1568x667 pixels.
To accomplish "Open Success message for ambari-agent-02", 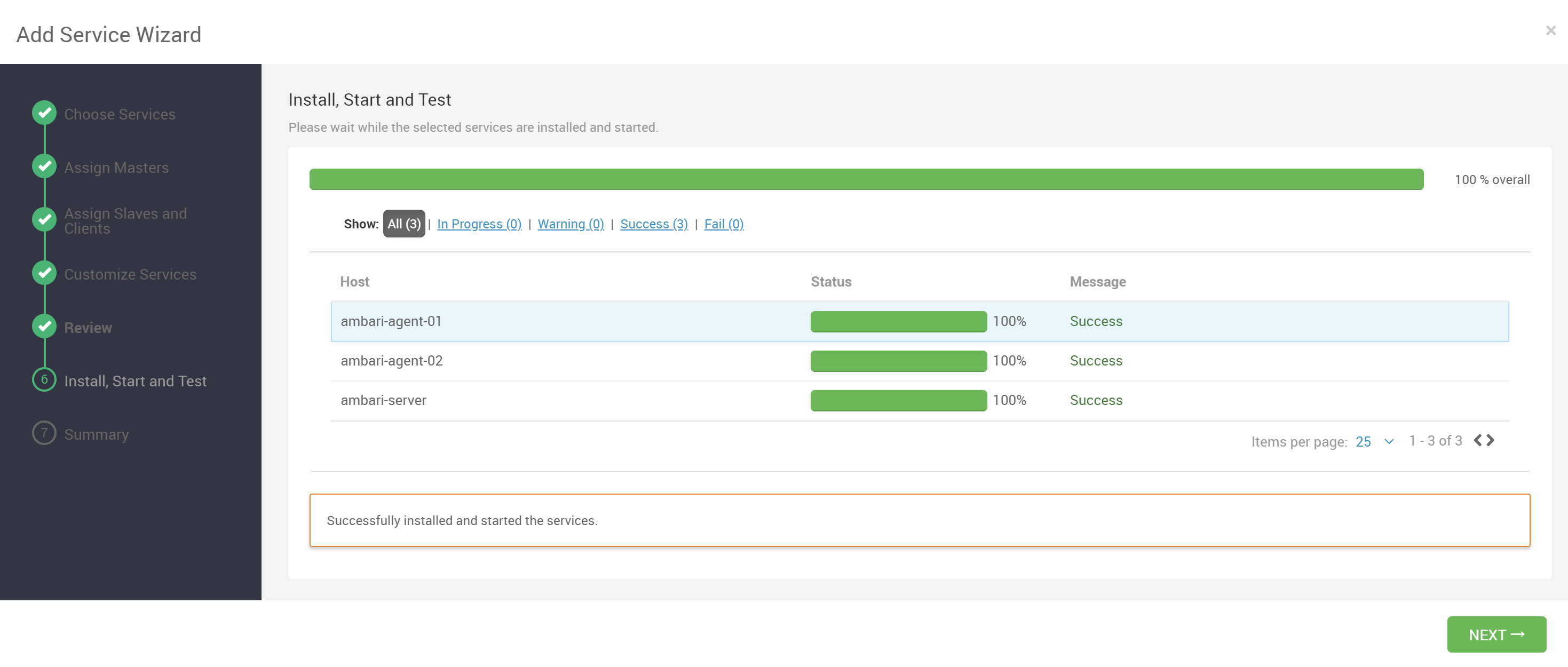I will click(x=1096, y=361).
